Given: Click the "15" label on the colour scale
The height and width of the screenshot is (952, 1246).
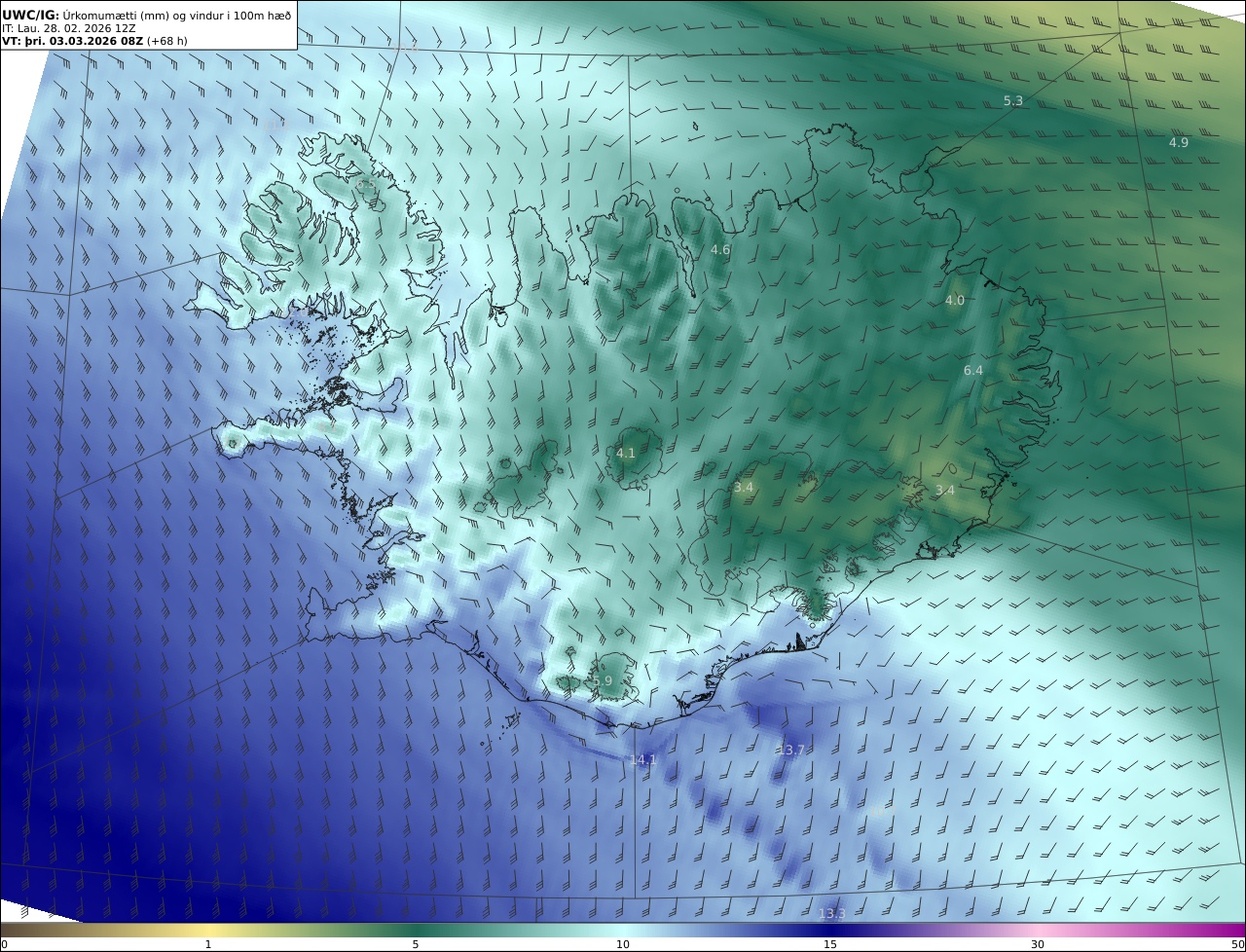Looking at the screenshot, I should point(830,945).
